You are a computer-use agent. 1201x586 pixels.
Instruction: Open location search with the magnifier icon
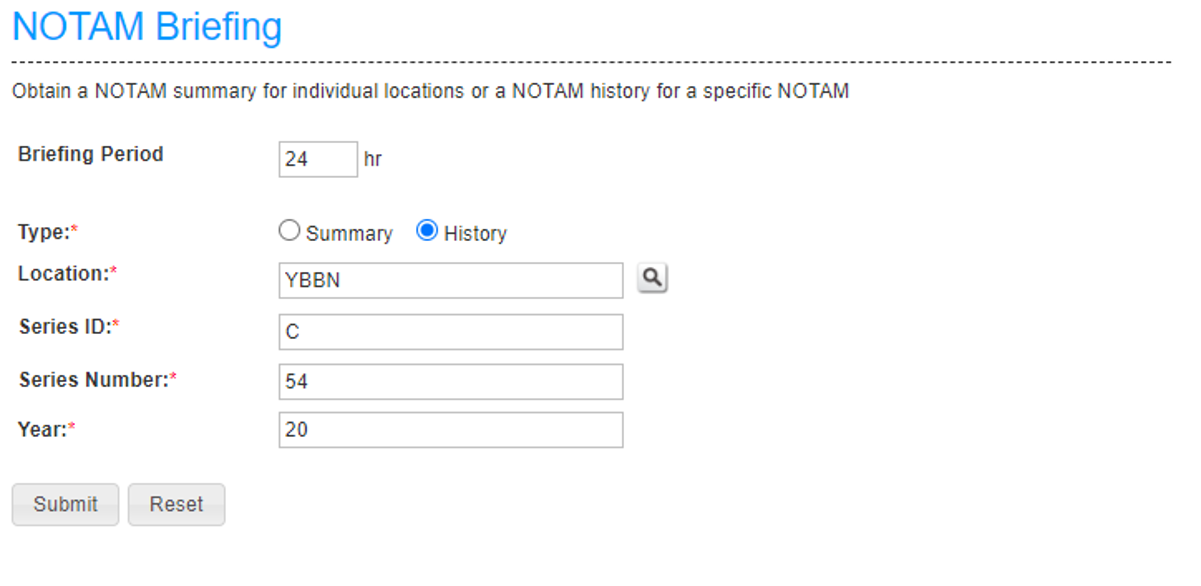pos(653,279)
